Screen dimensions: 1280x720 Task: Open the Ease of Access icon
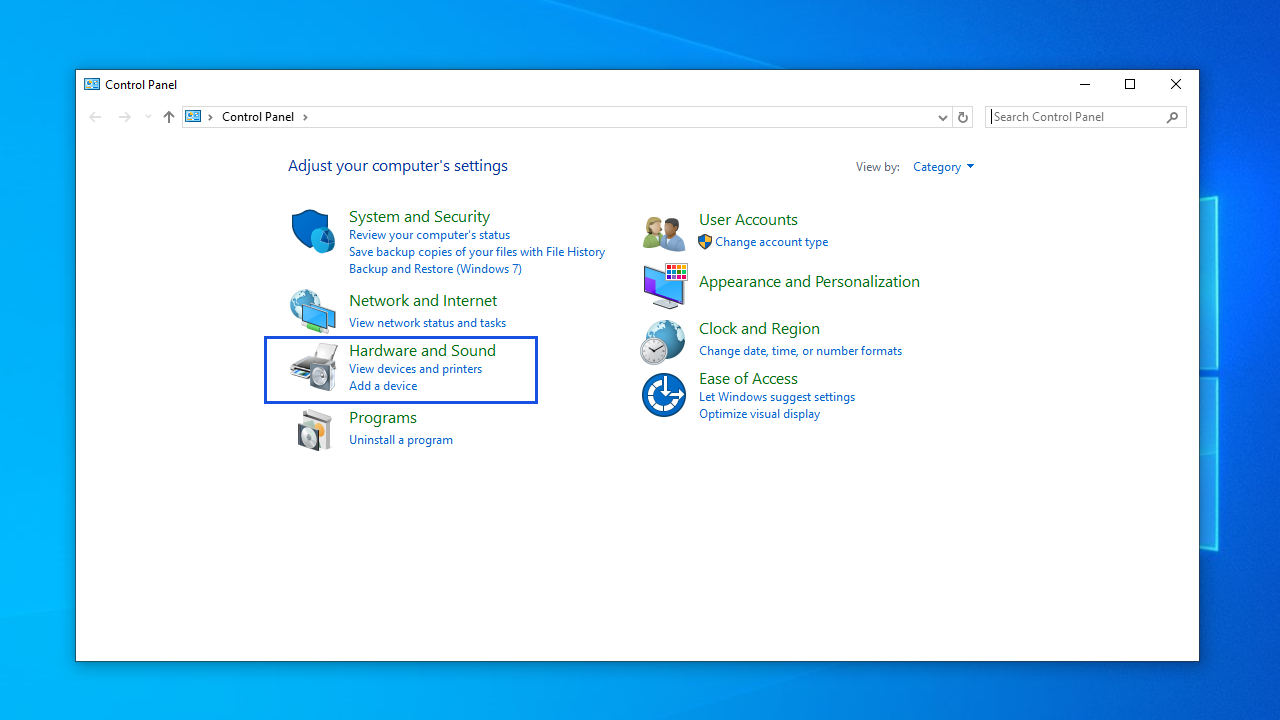(x=664, y=394)
